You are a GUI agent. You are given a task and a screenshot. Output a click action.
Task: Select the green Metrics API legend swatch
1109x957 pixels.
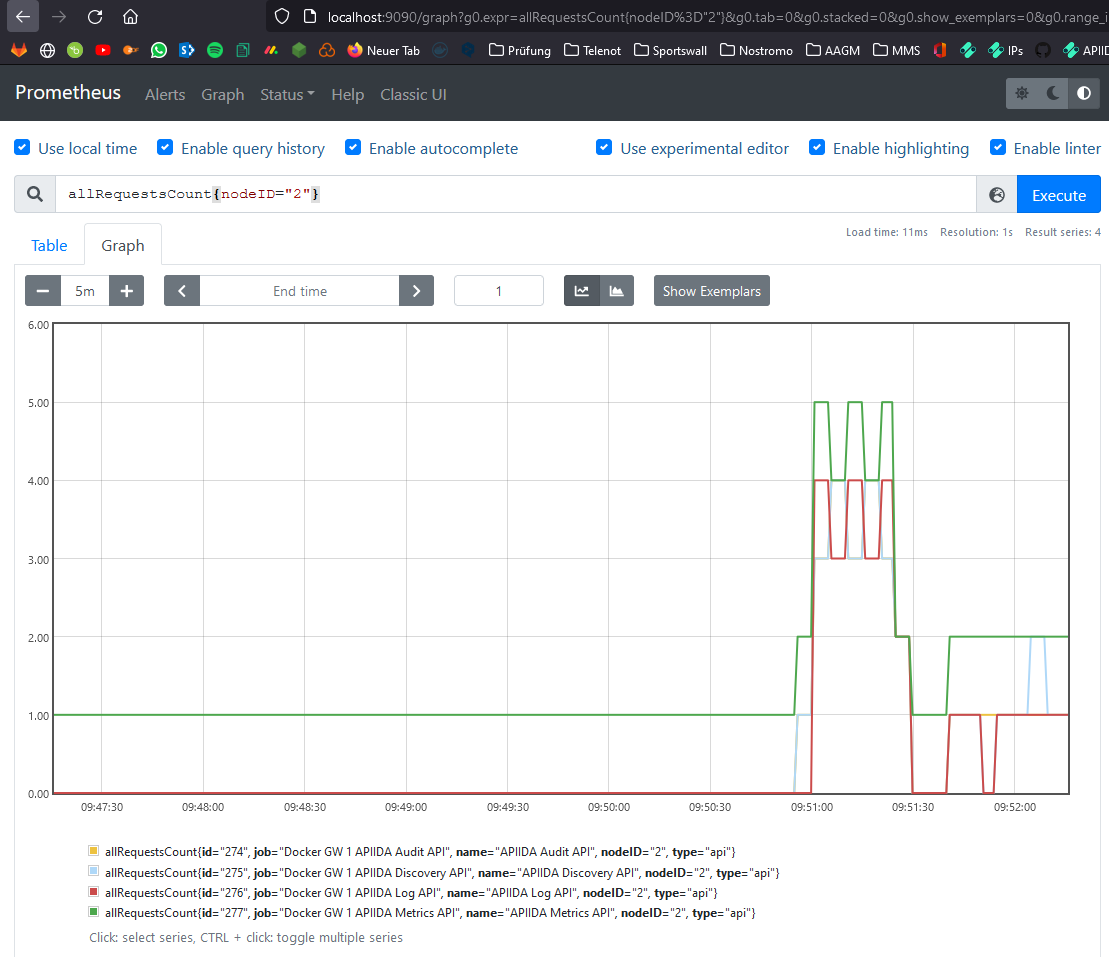94,913
